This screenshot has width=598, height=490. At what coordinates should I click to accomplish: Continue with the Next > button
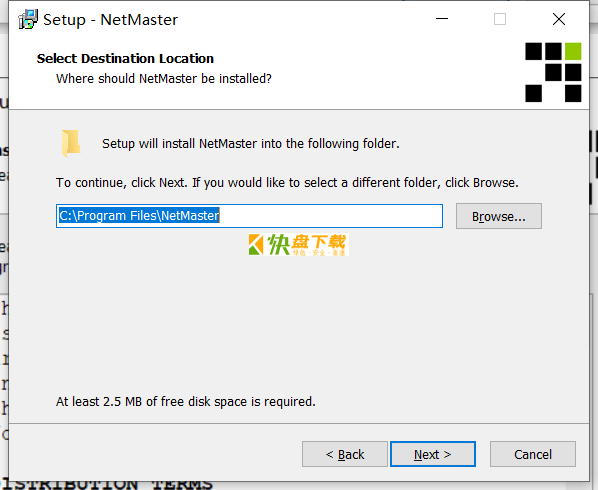click(x=433, y=454)
